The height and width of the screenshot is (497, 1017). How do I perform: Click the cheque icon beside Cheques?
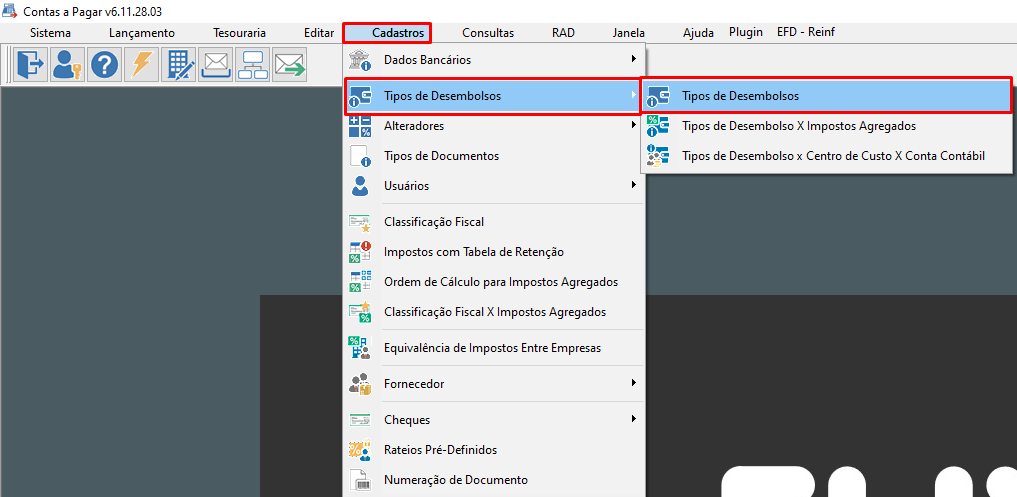[x=359, y=420]
